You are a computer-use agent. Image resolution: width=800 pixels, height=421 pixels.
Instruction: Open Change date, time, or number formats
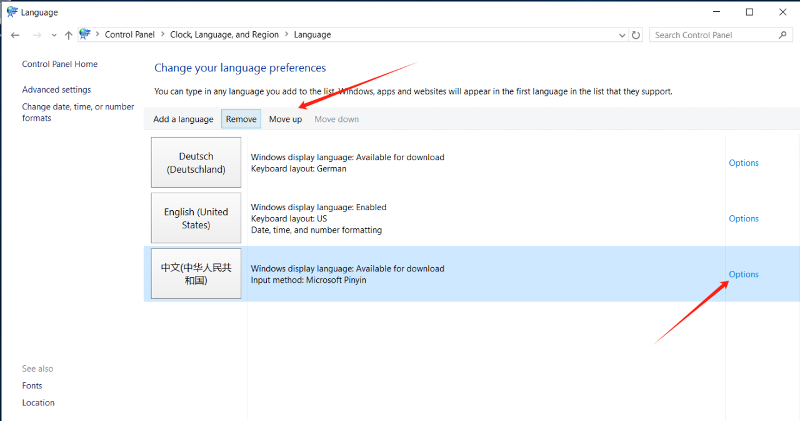click(78, 112)
